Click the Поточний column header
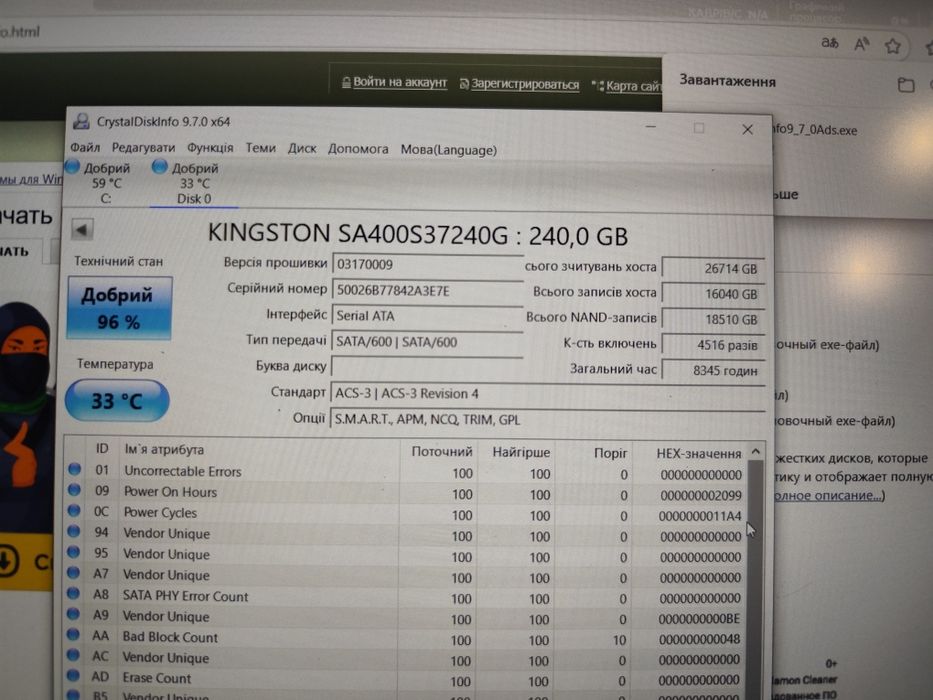Screen dimensions: 933x700 [442, 452]
